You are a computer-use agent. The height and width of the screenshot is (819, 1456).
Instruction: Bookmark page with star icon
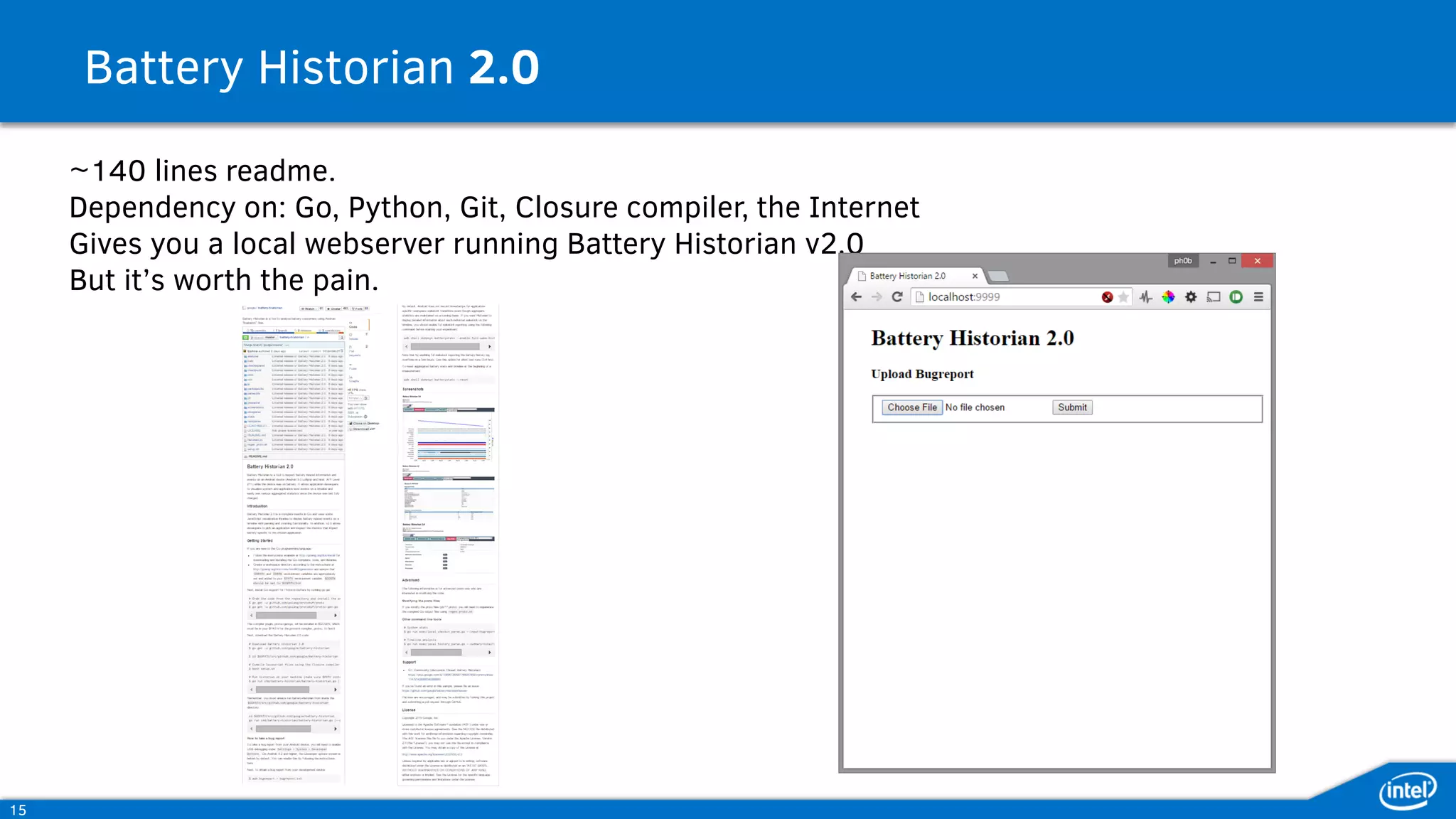pos(1123,297)
